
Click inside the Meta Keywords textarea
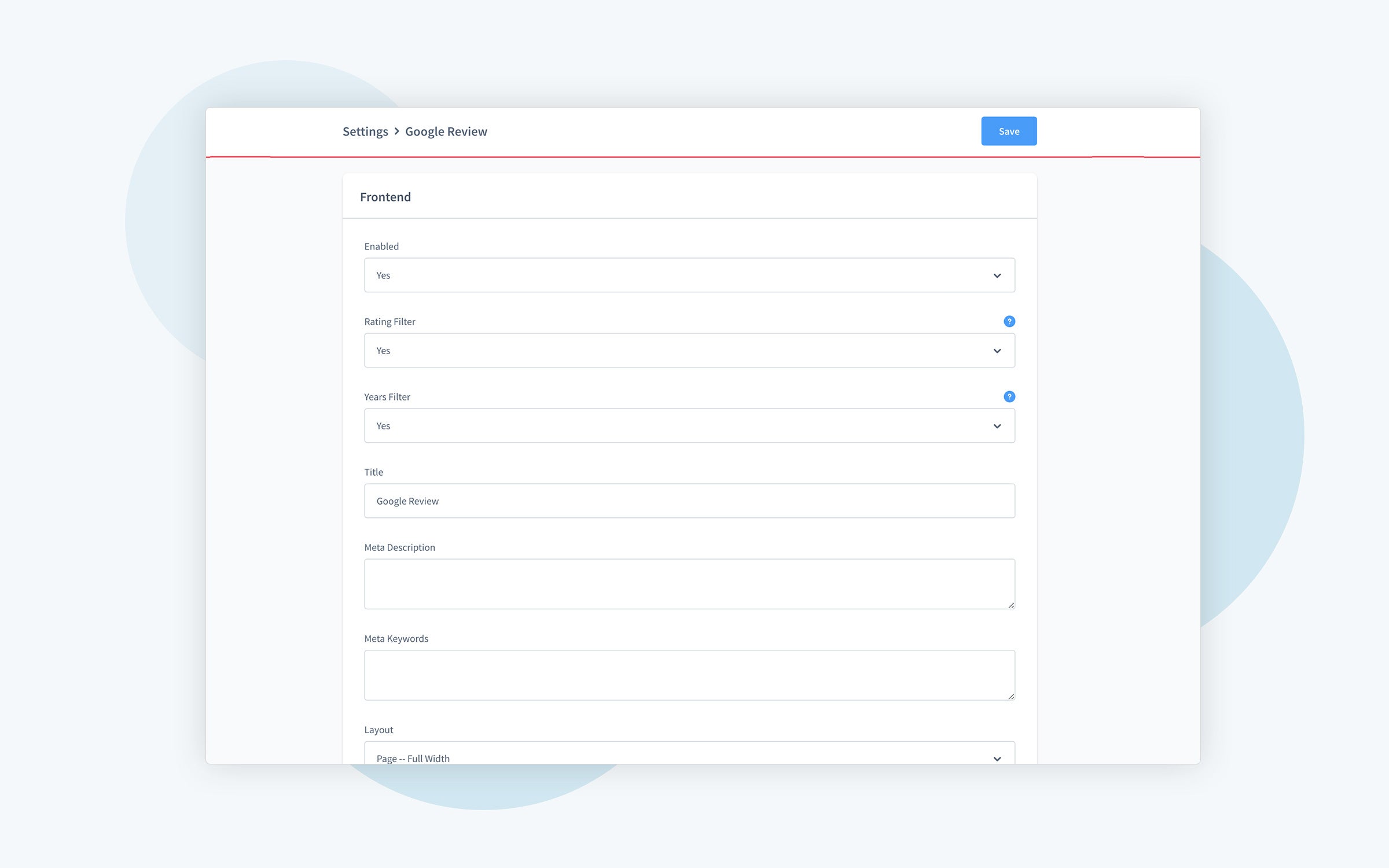point(689,675)
